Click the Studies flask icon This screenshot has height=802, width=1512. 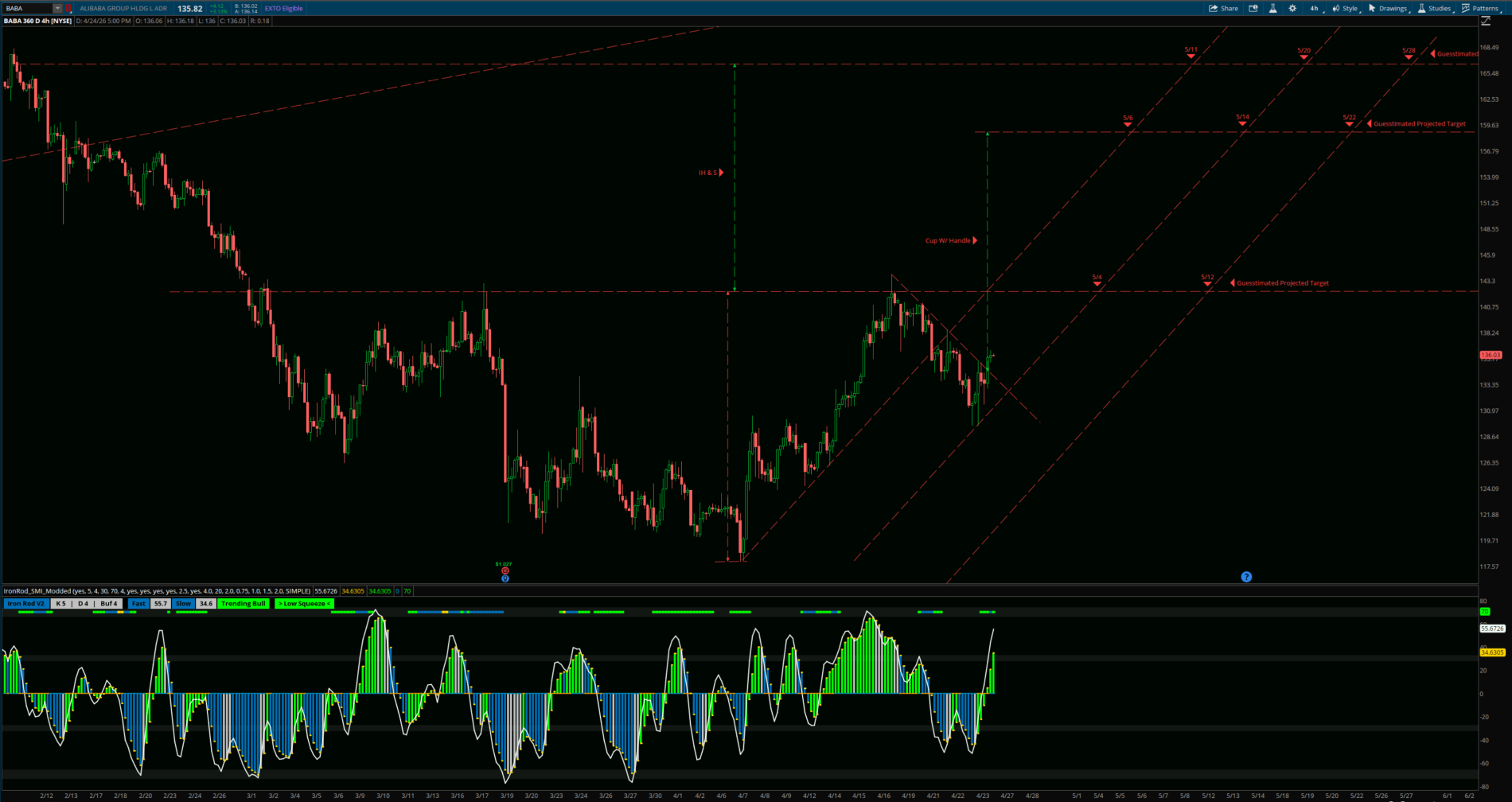click(1421, 8)
